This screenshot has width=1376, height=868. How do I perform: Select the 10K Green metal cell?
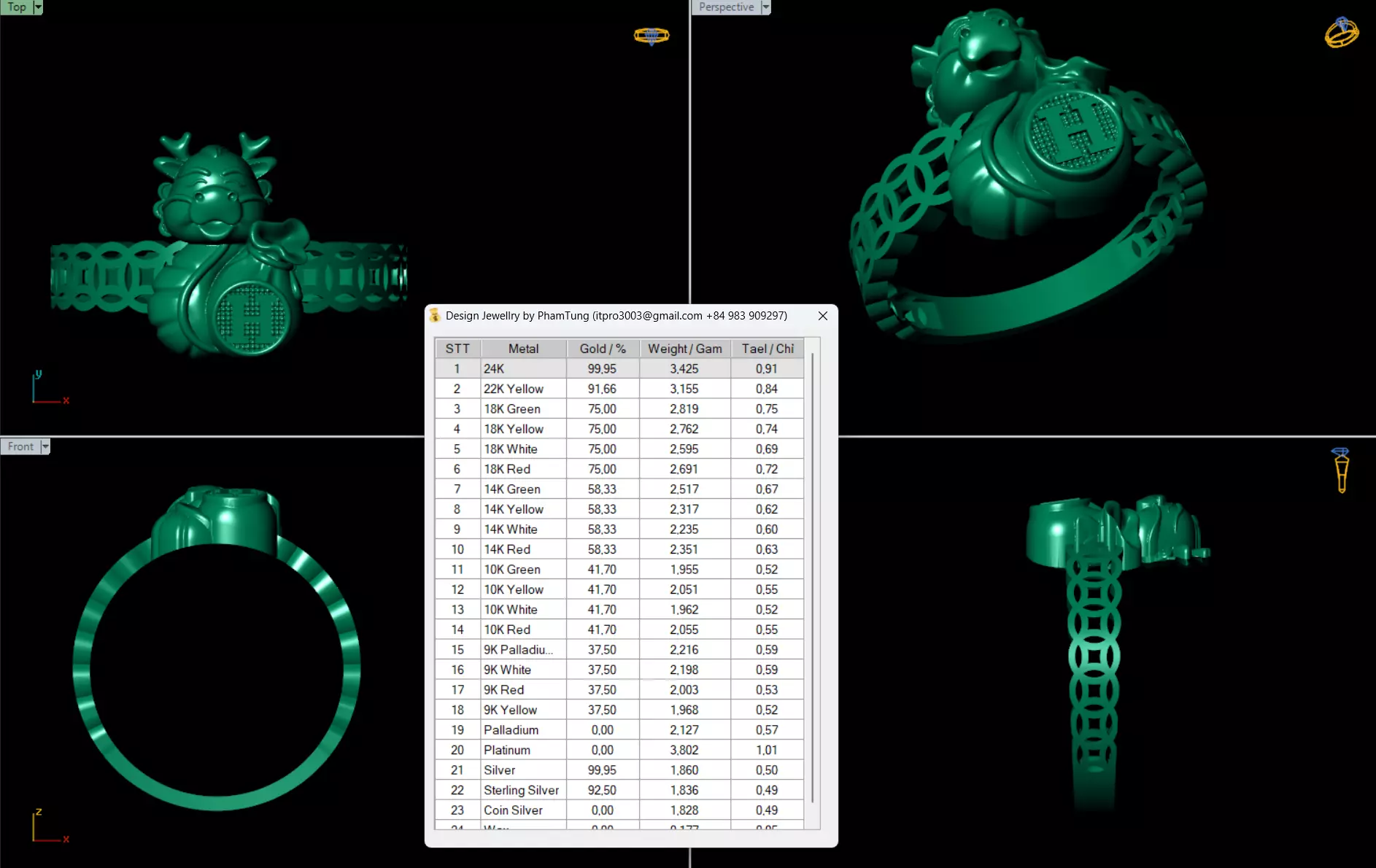523,570
